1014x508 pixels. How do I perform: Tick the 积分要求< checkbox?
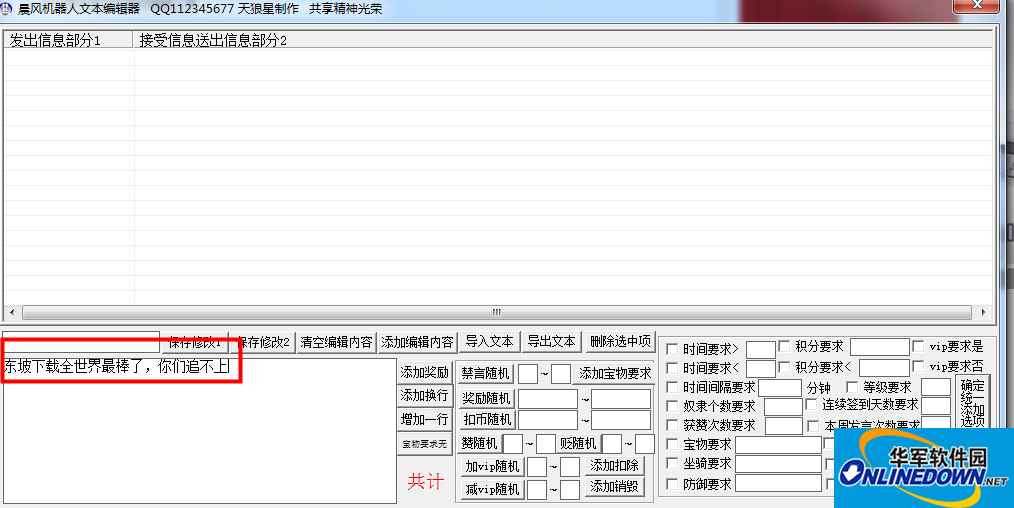(784, 367)
